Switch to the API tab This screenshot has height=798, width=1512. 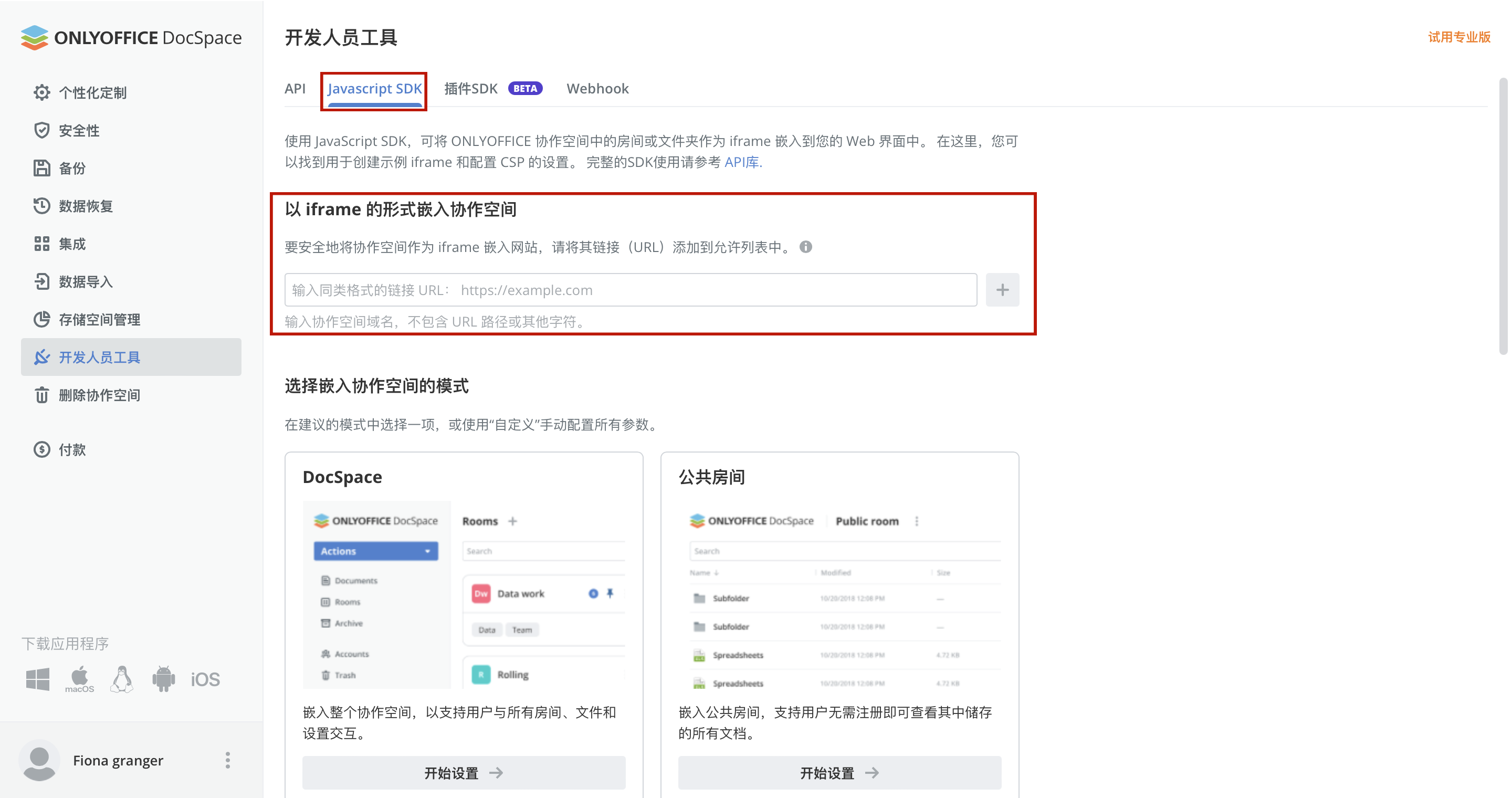295,89
